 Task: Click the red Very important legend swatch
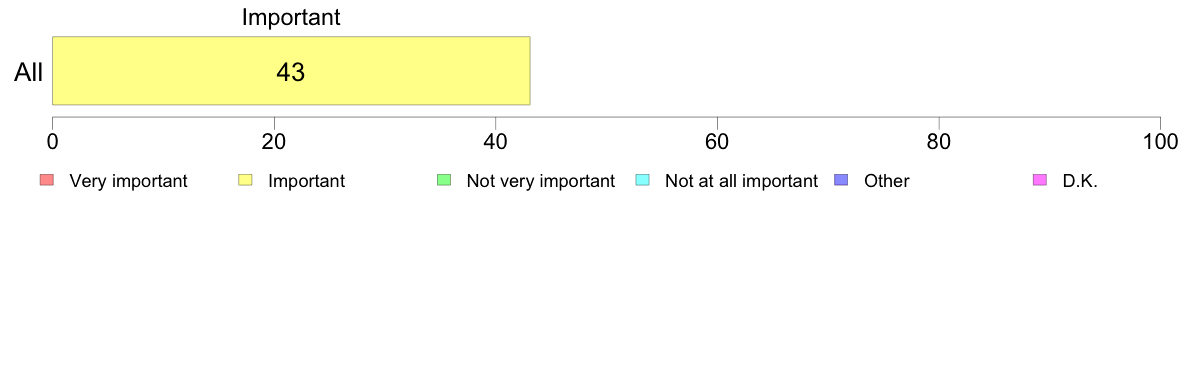click(46, 180)
